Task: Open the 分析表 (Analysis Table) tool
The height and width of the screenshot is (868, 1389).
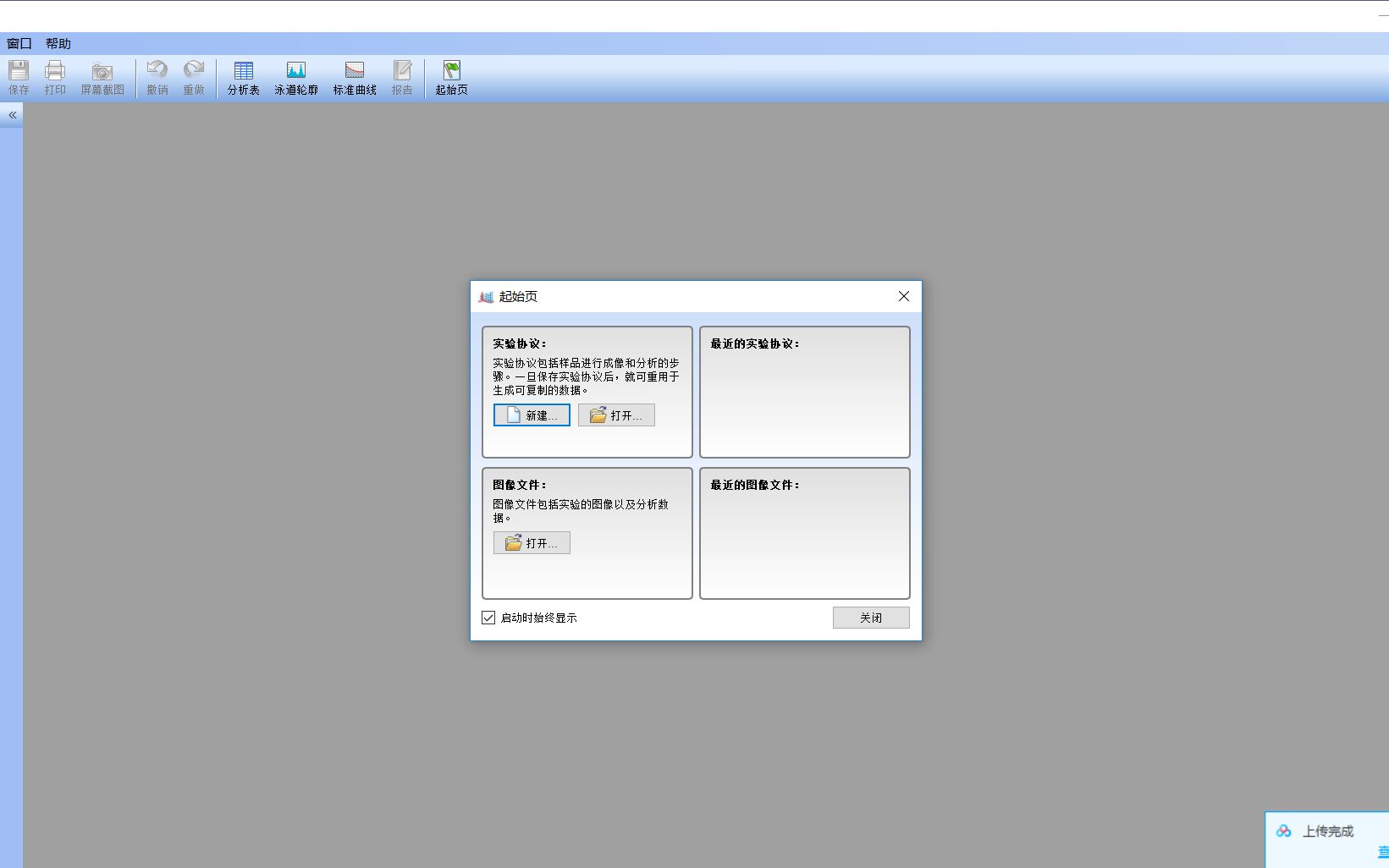Action: click(243, 77)
